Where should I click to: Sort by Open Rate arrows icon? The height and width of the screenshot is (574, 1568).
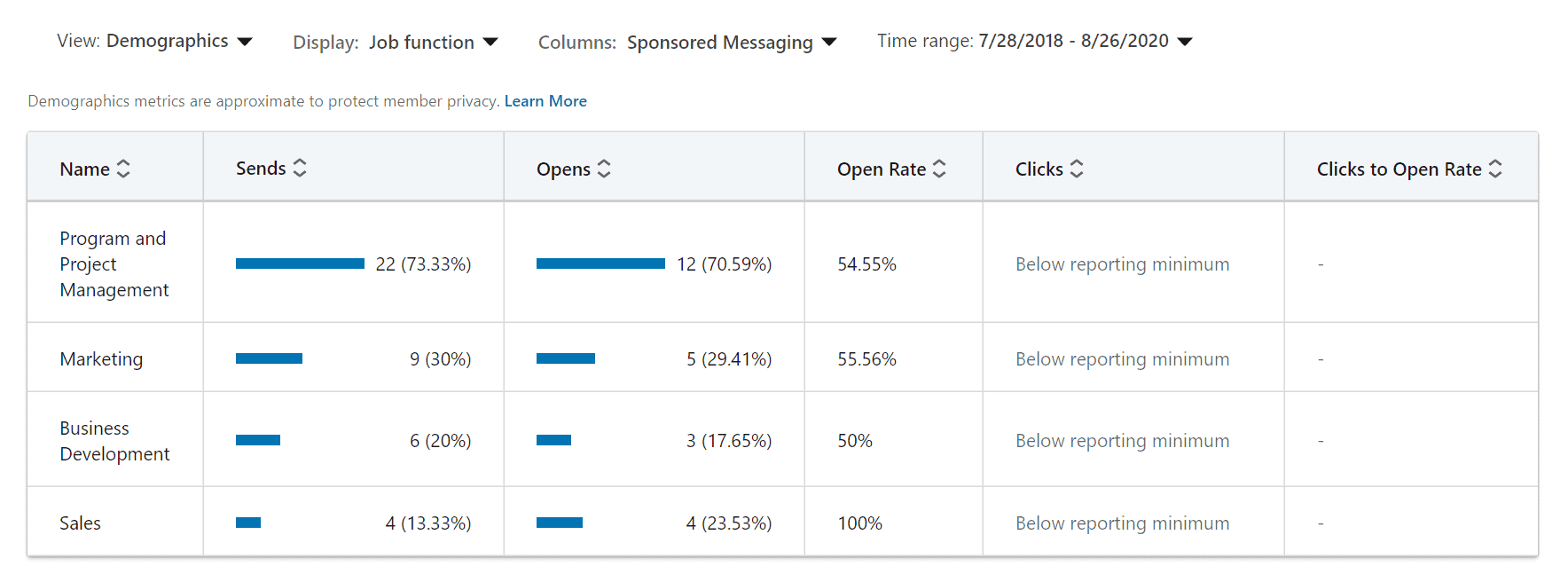click(x=939, y=169)
